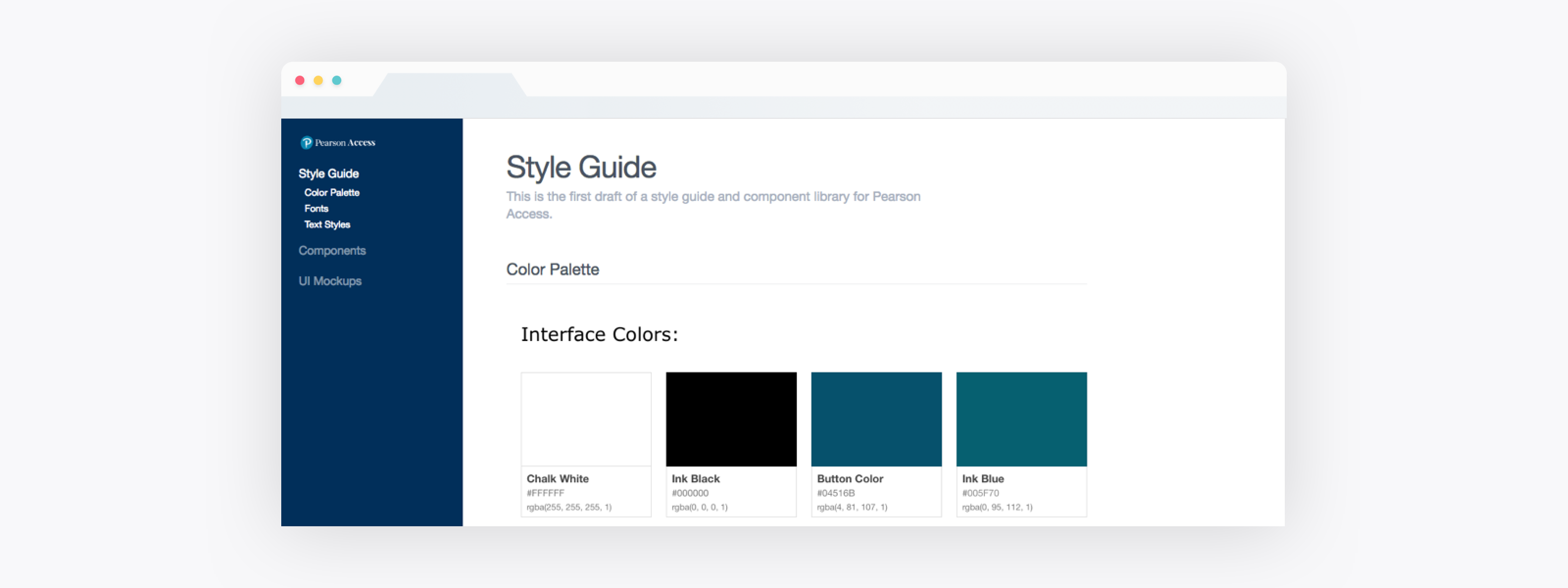This screenshot has height=588, width=1568.
Task: Select Components in the sidebar
Action: [332, 250]
